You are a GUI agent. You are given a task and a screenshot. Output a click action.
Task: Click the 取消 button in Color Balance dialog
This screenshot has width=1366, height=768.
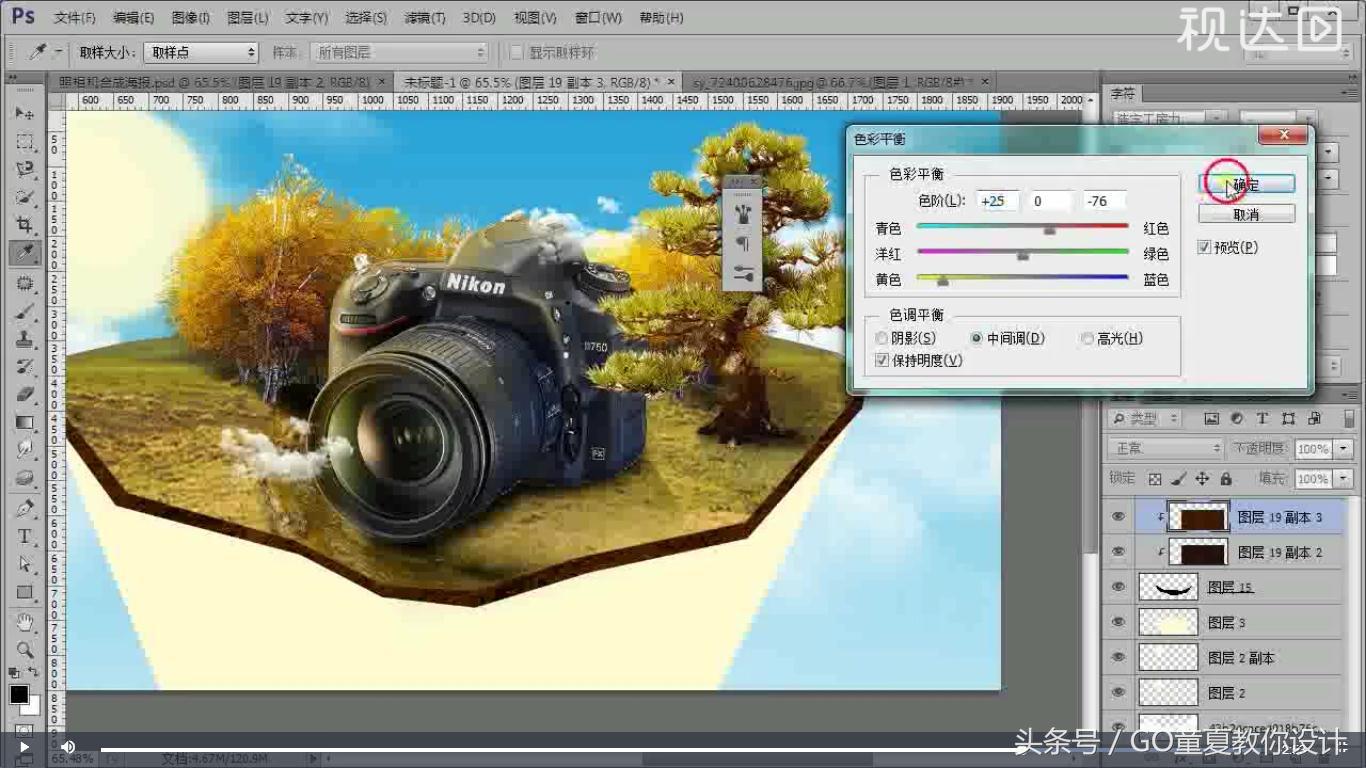pos(1245,212)
